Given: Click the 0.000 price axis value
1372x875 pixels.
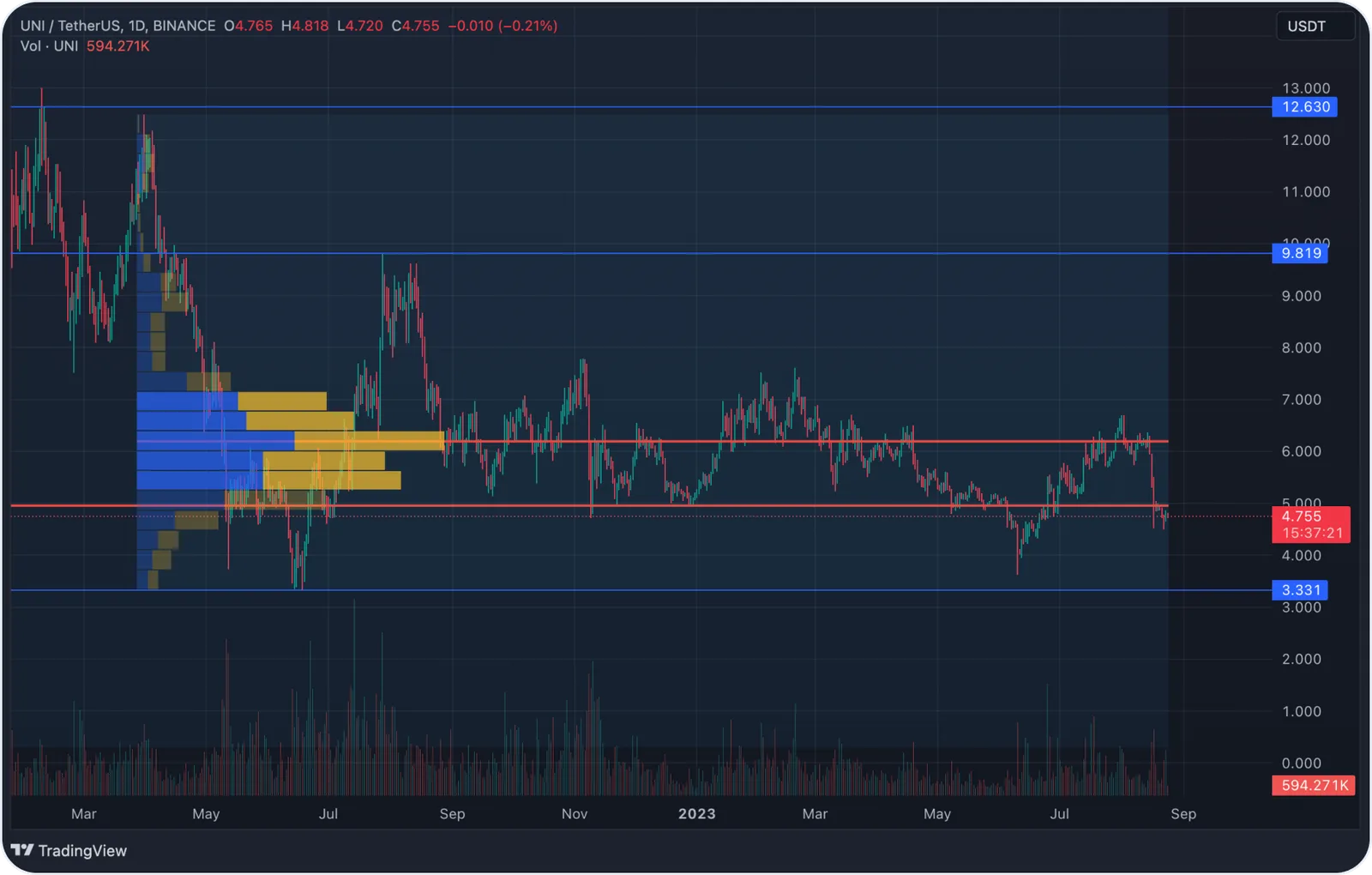Looking at the screenshot, I should coord(1302,763).
